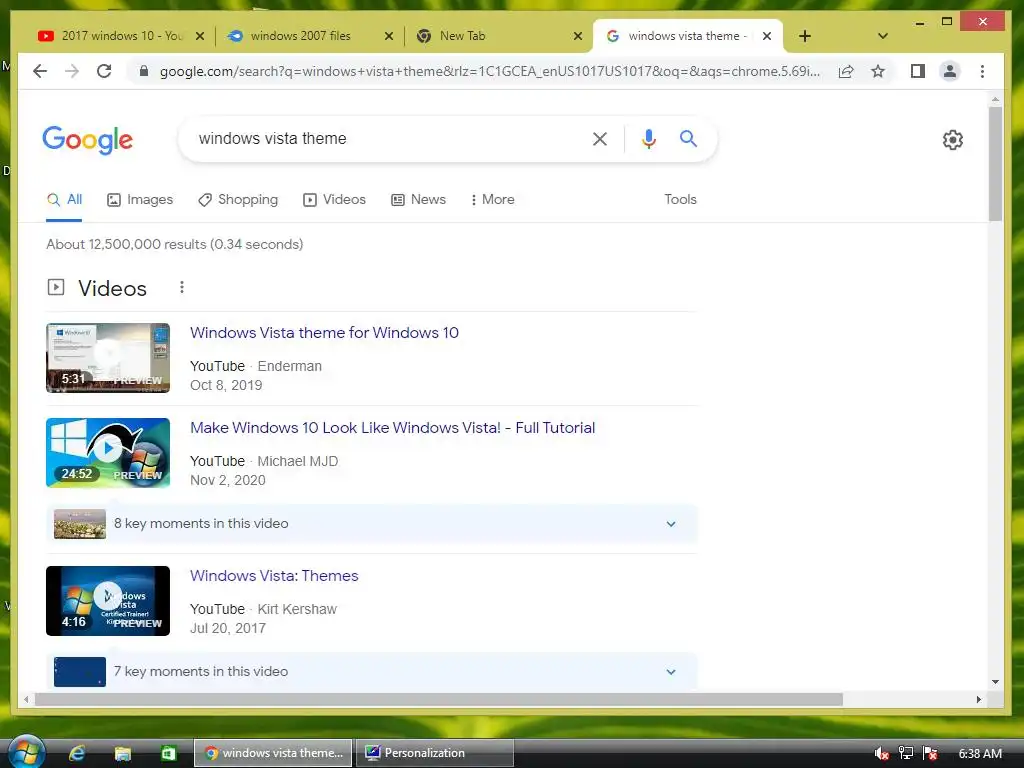Select Shopping search tab

[238, 199]
